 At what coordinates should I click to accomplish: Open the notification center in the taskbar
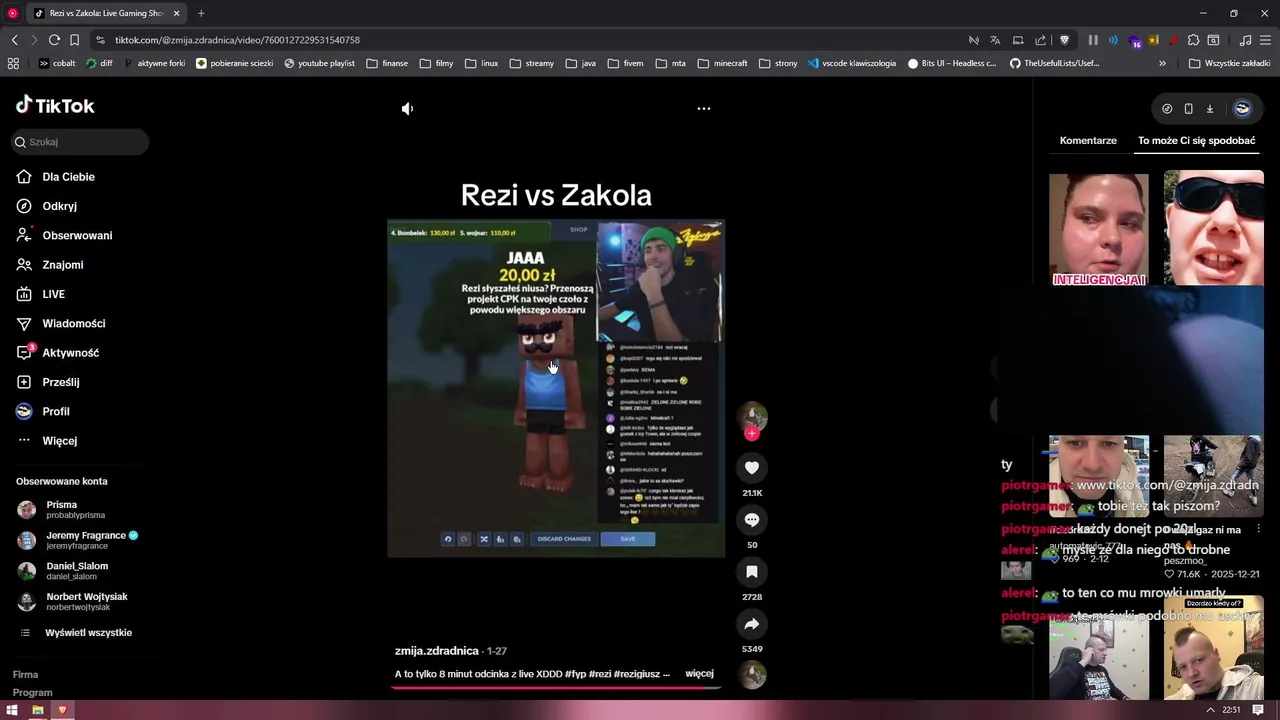click(1258, 710)
